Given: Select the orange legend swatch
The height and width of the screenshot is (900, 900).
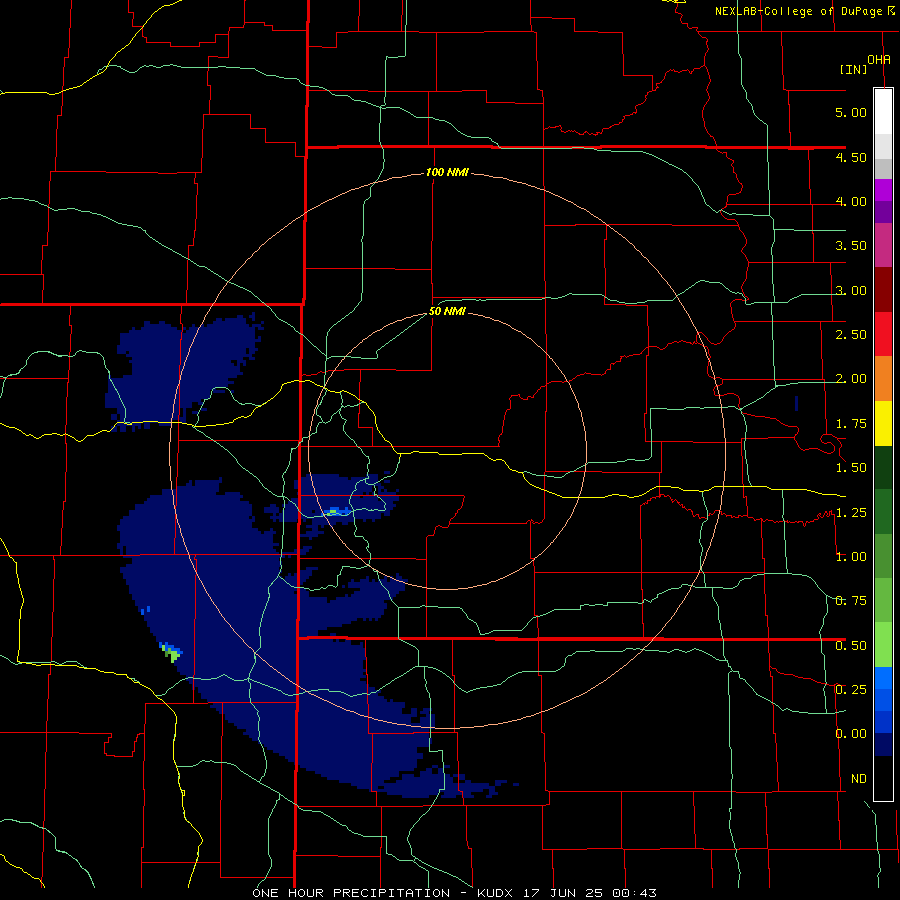Looking at the screenshot, I should coord(883,379).
